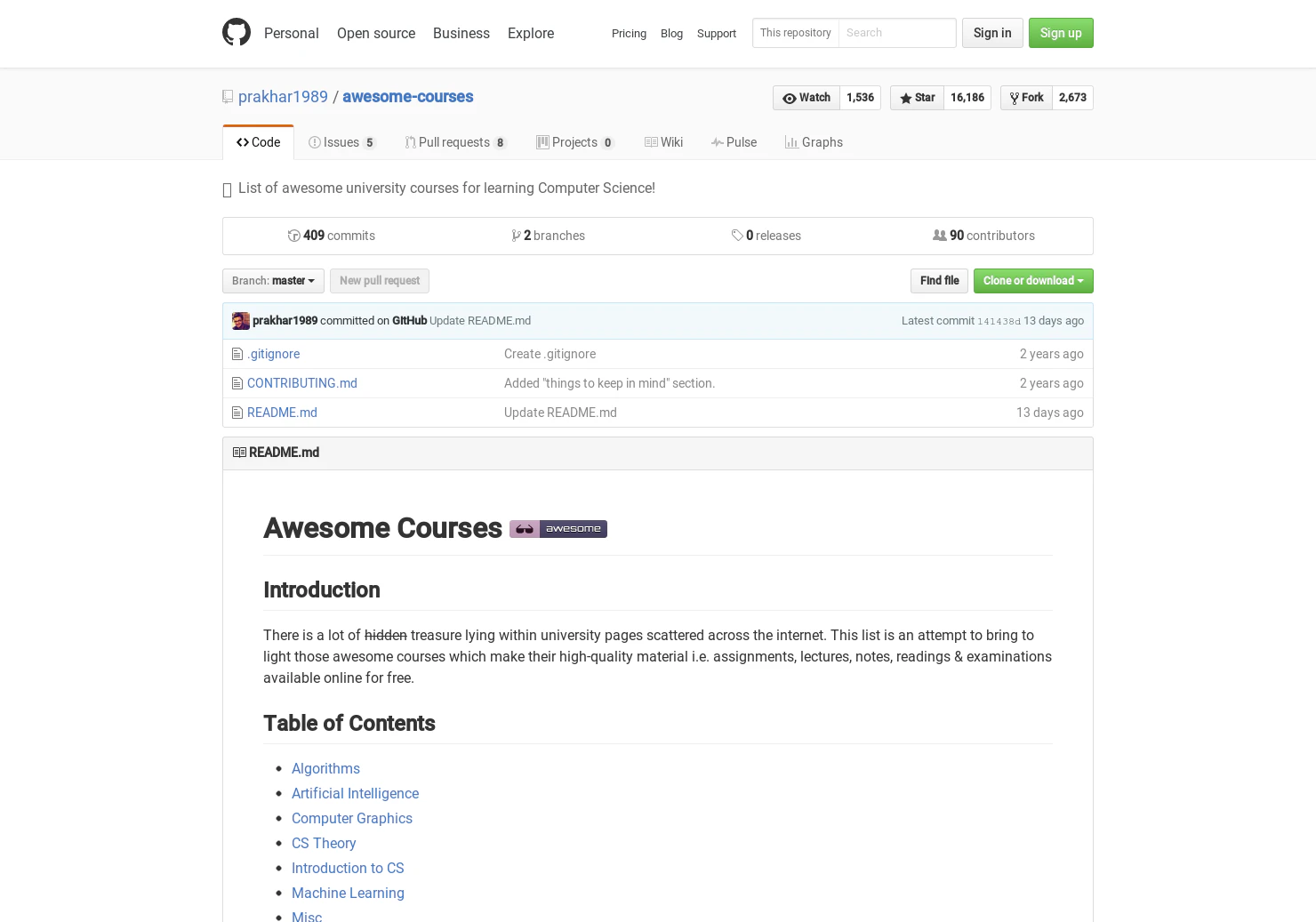Click the contributors people icon
1316x922 pixels.
tap(940, 236)
